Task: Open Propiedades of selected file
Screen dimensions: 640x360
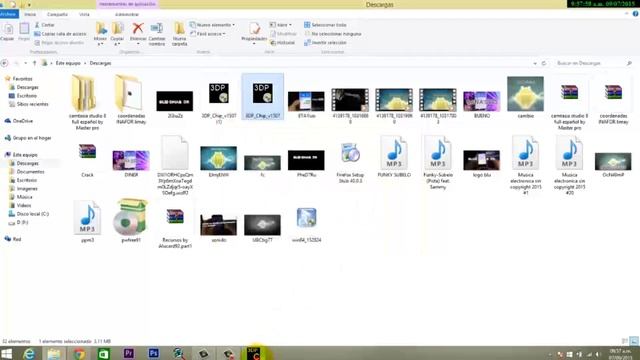Action: tap(254, 32)
